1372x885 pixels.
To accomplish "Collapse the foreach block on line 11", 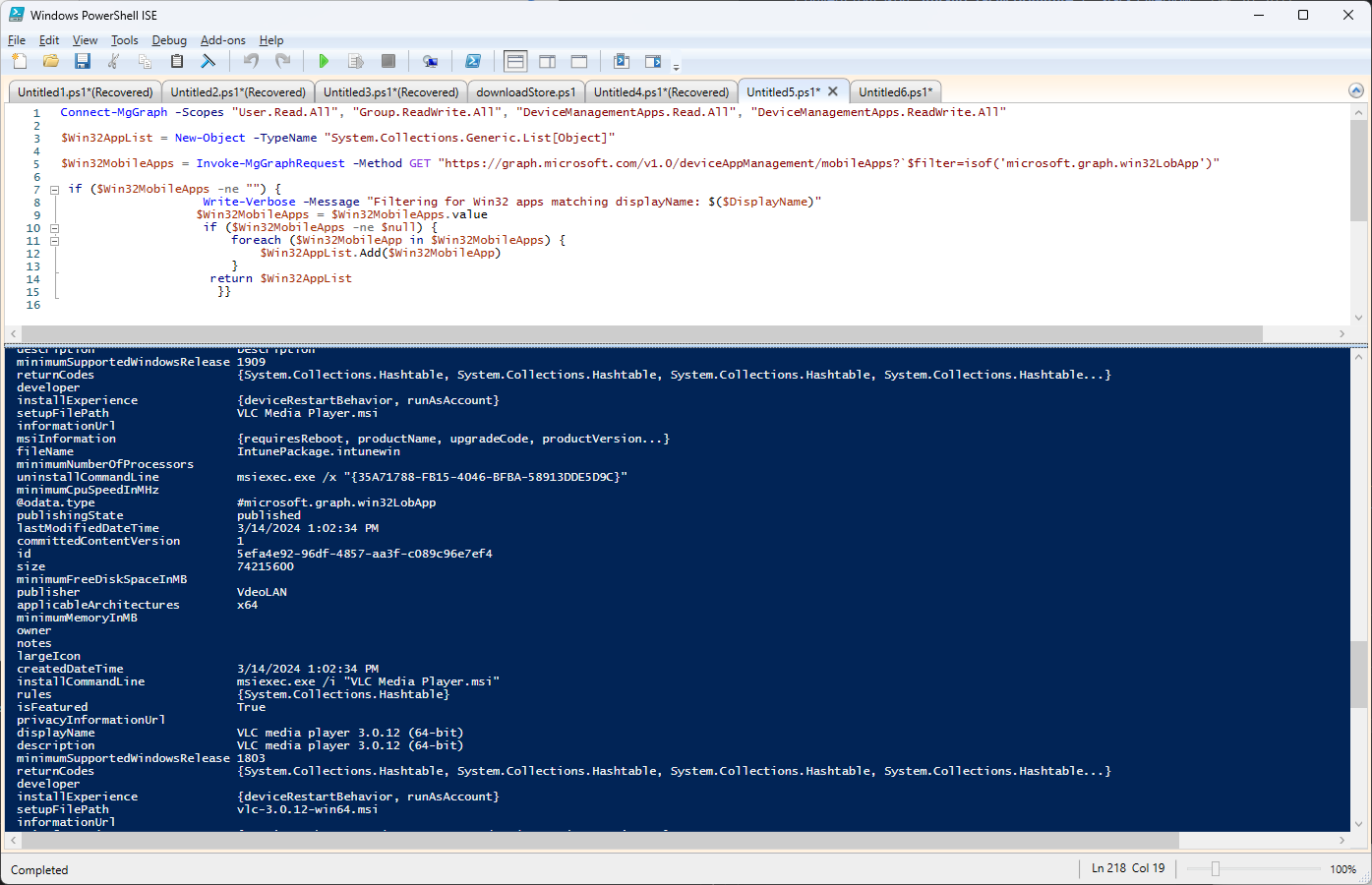I will 55,240.
